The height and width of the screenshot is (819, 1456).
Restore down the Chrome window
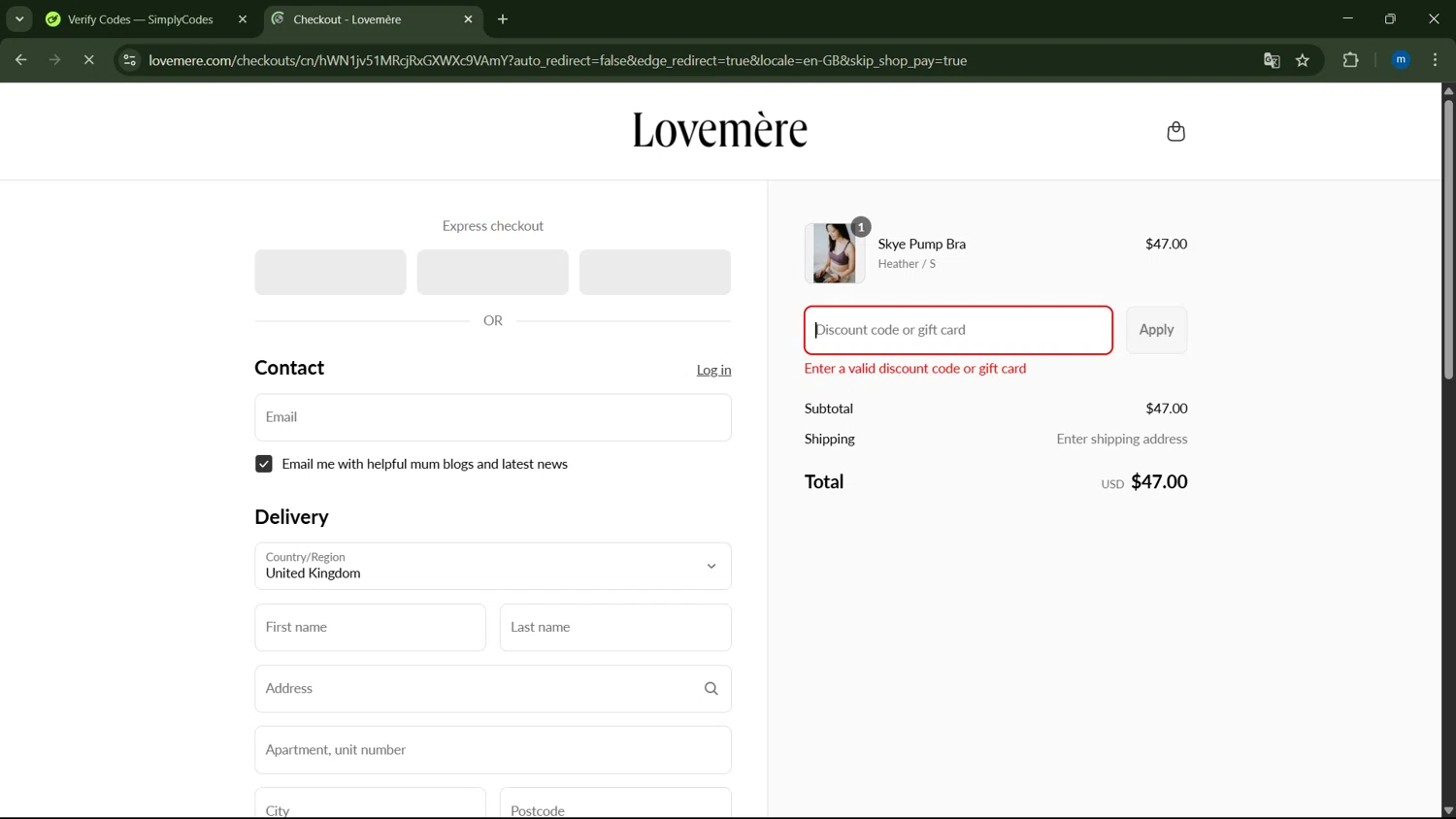[1390, 18]
